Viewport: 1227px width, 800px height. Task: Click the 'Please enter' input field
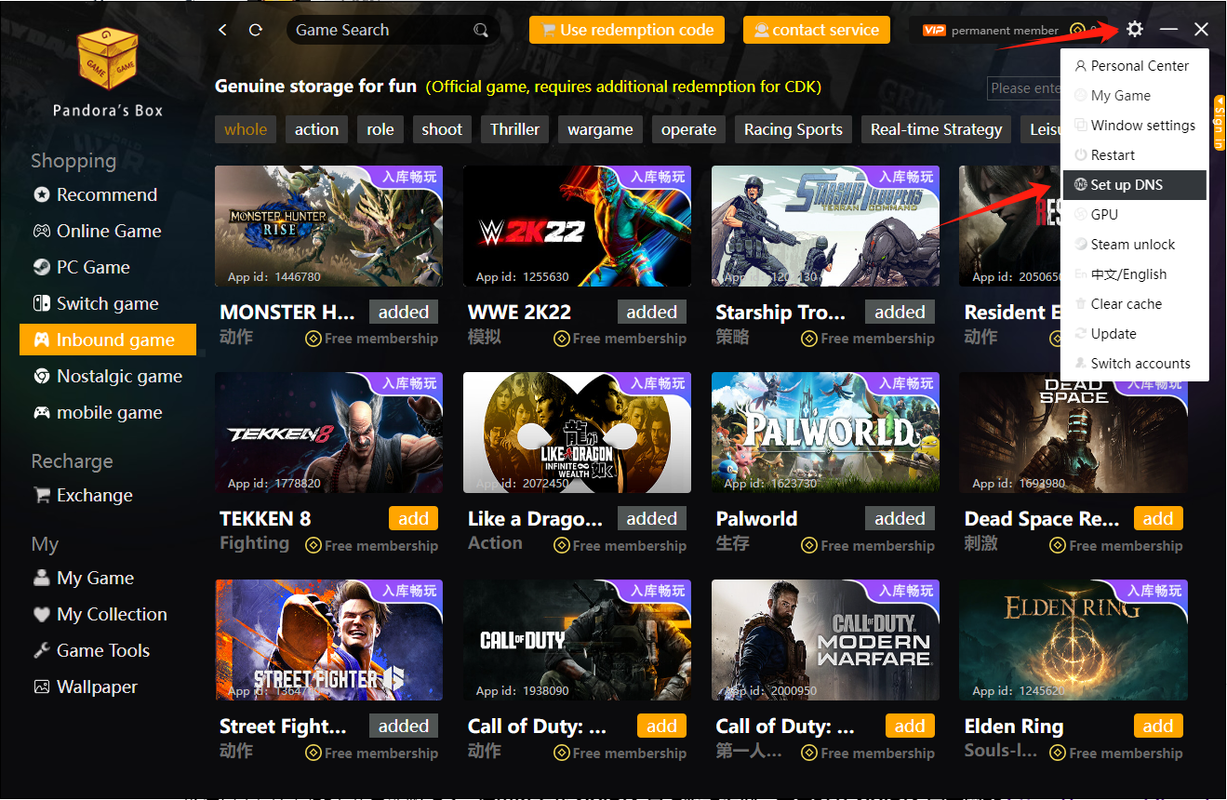pos(1024,88)
